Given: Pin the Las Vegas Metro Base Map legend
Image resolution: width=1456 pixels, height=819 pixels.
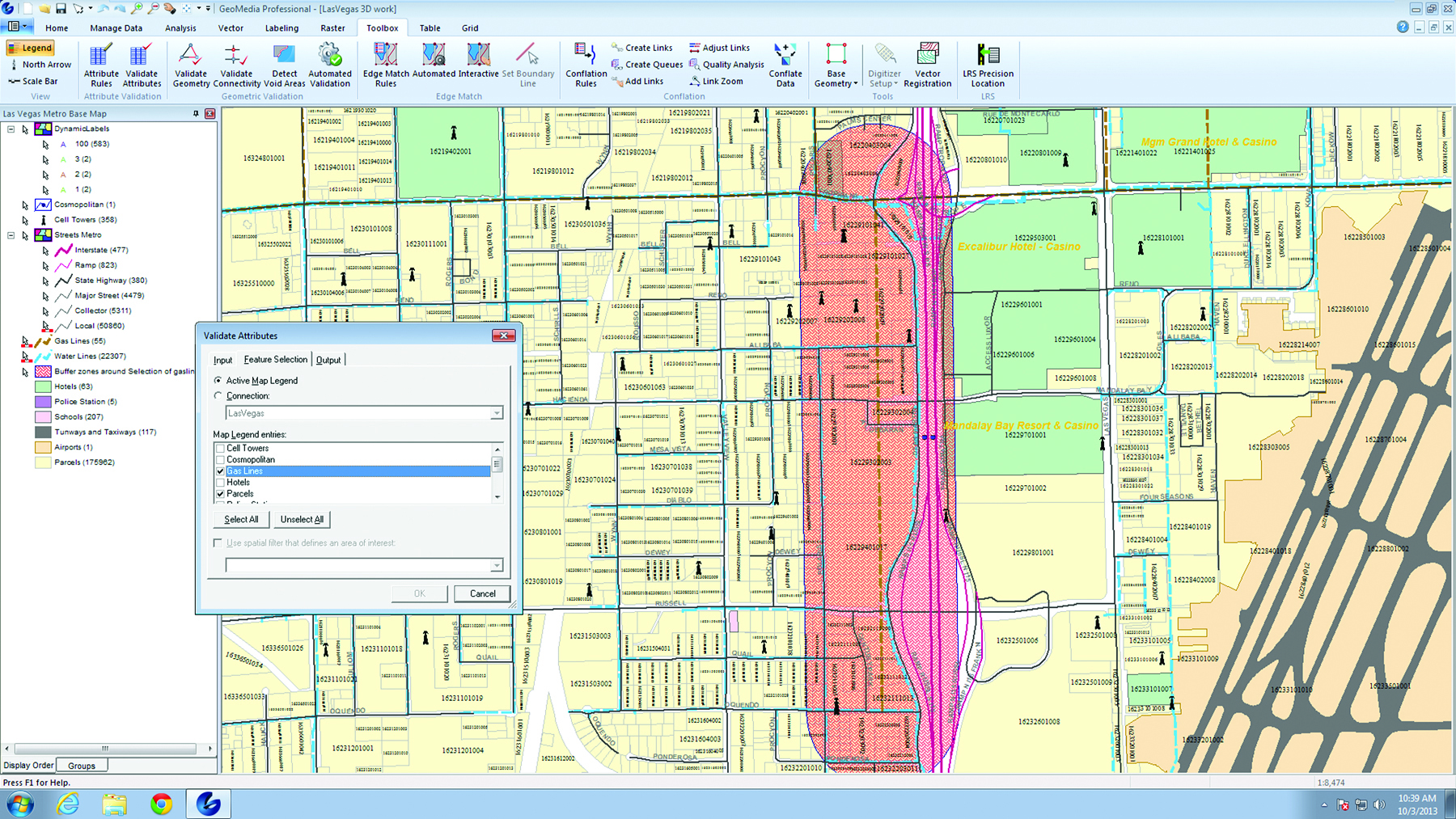Looking at the screenshot, I should pyautogui.click(x=196, y=113).
